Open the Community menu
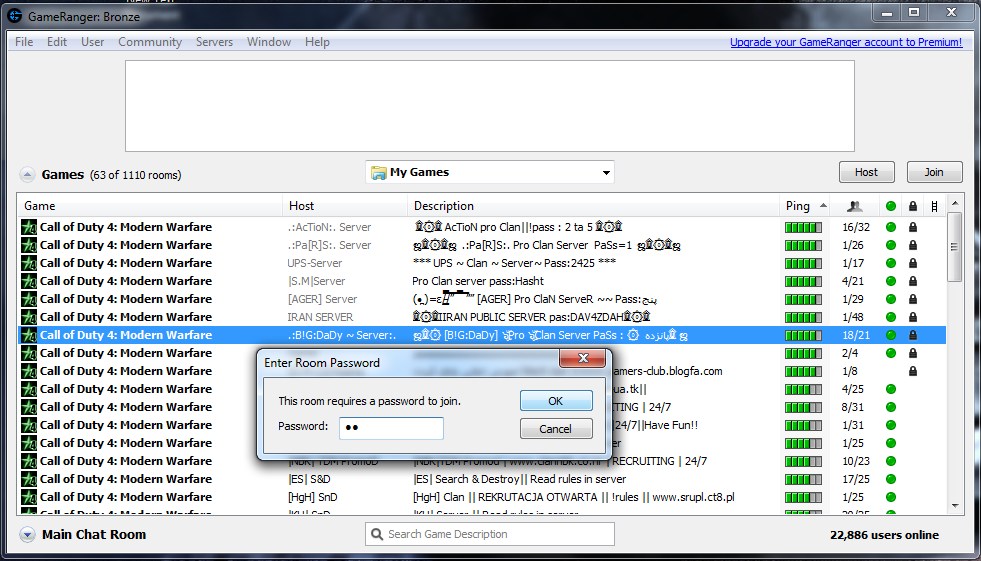Image resolution: width=981 pixels, height=561 pixels. [x=150, y=42]
